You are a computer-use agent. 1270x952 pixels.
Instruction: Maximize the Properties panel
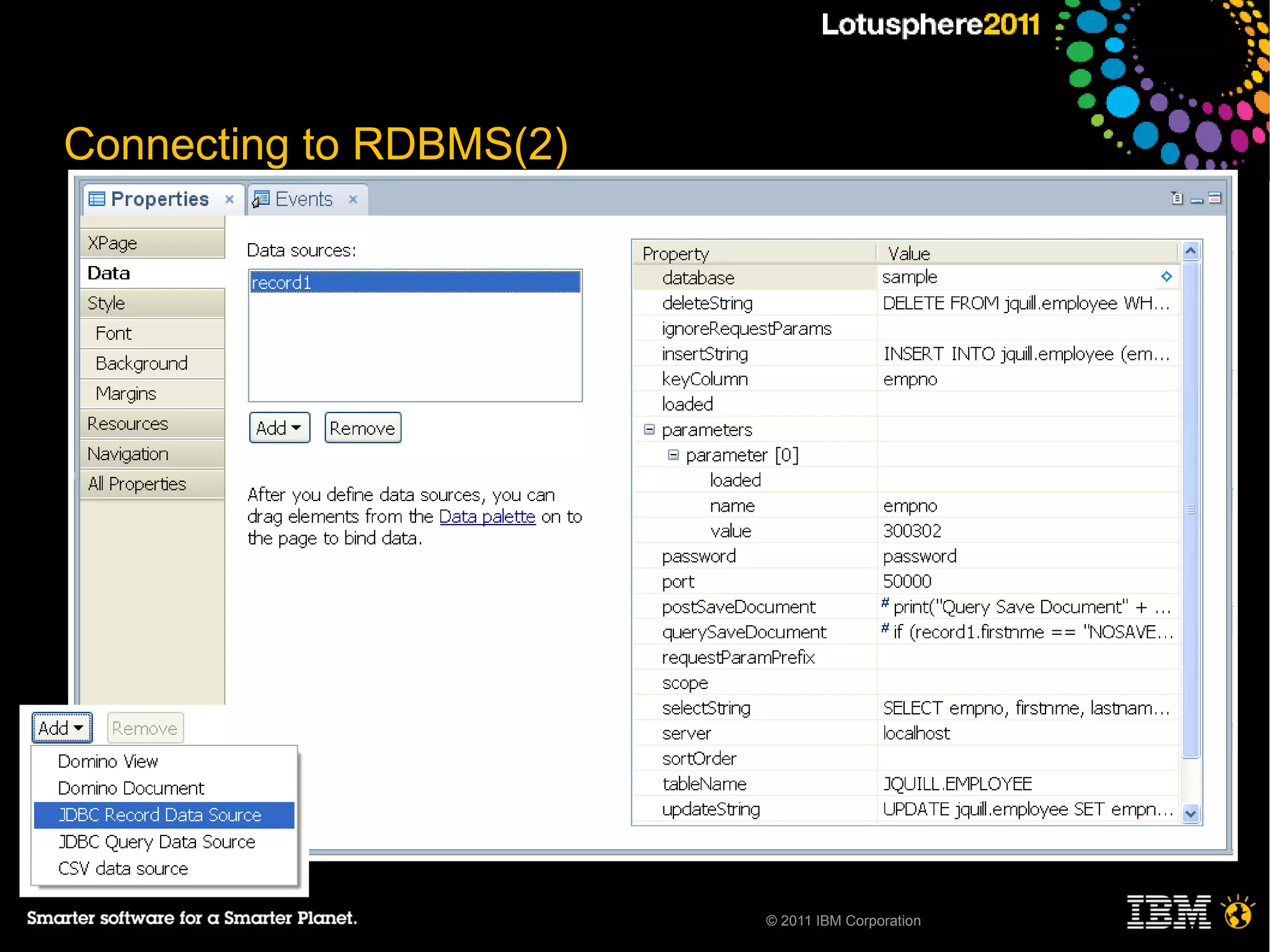tap(1215, 198)
